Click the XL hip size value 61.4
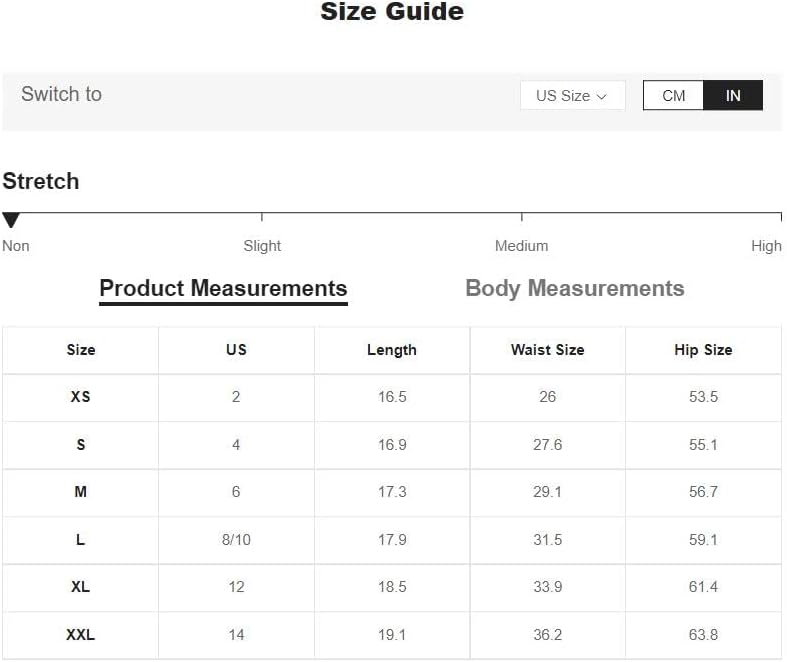The width and height of the screenshot is (787, 662). pyautogui.click(x=703, y=587)
